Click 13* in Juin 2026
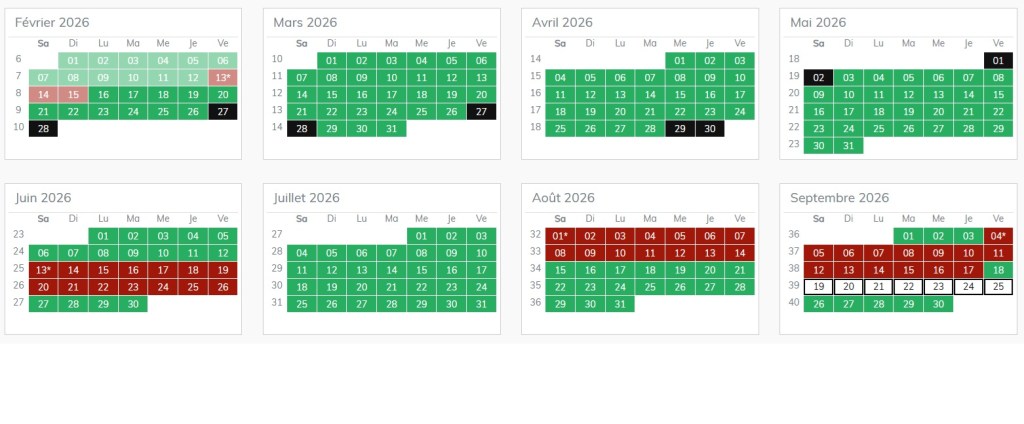The image size is (1024, 424). [x=43, y=270]
